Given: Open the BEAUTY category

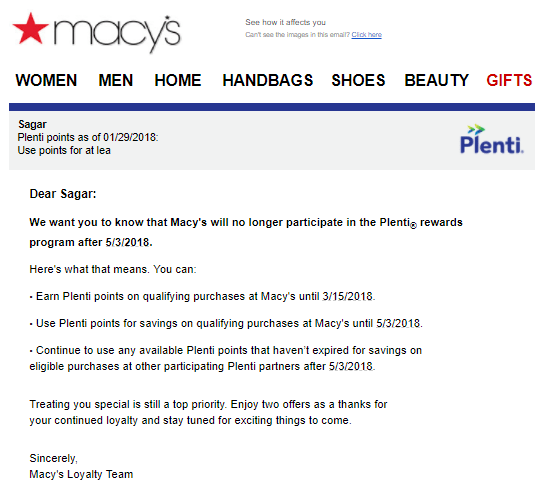Looking at the screenshot, I should [436, 80].
